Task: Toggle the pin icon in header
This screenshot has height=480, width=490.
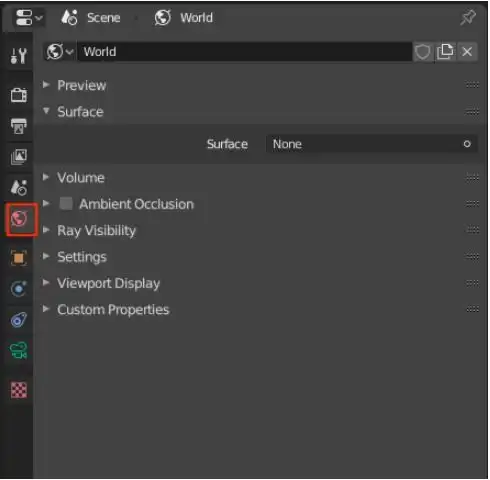Action: 468,17
